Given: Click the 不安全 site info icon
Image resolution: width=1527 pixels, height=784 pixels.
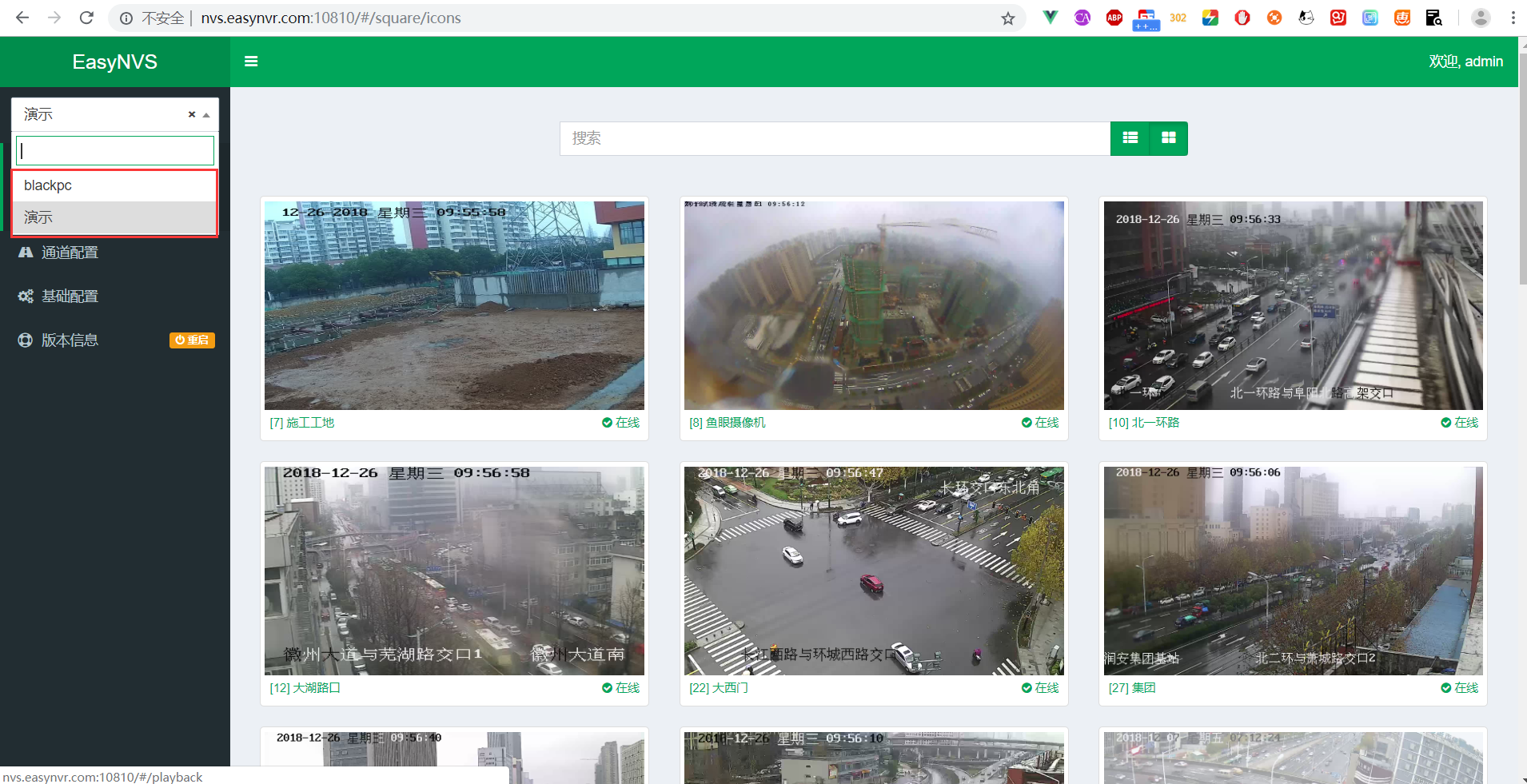Looking at the screenshot, I should [x=126, y=18].
